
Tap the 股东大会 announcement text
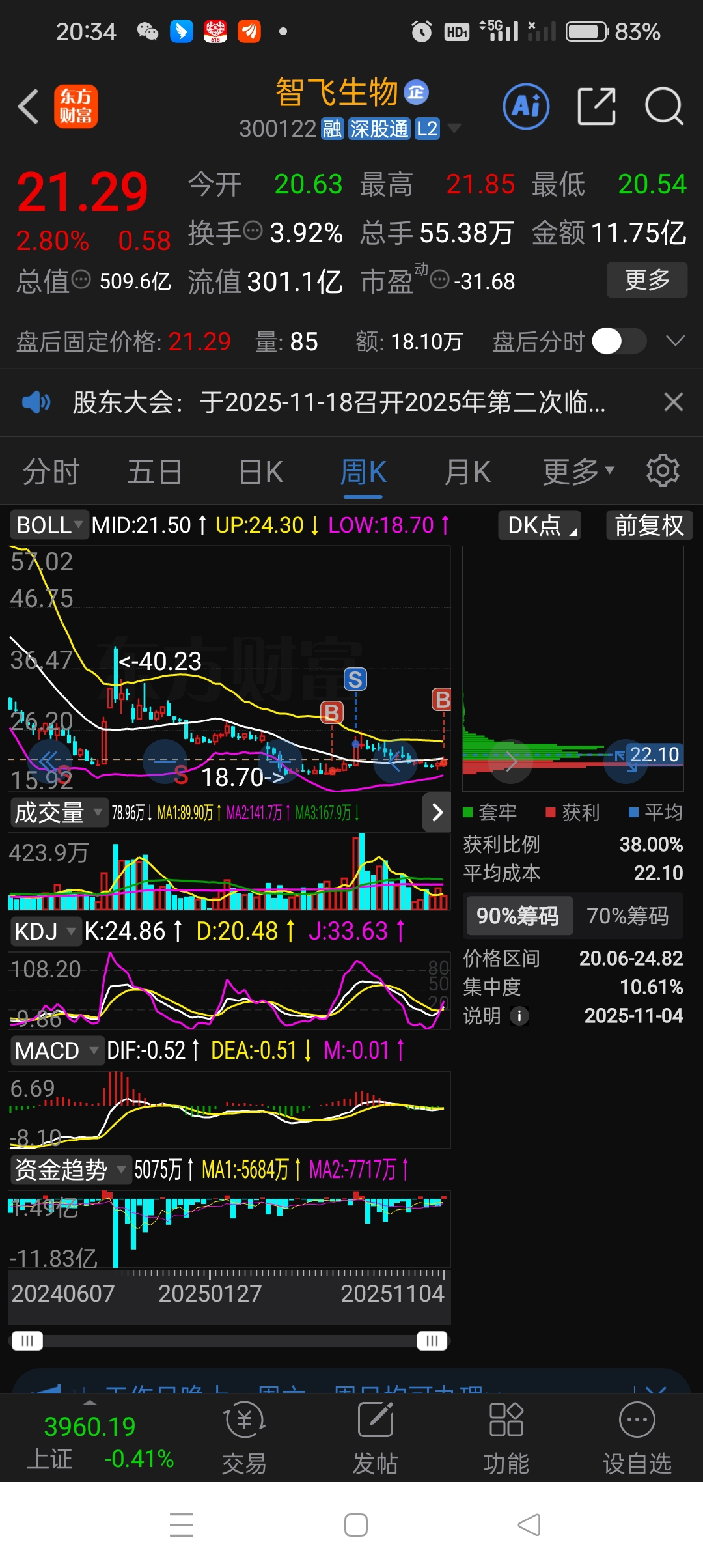pyautogui.click(x=338, y=402)
